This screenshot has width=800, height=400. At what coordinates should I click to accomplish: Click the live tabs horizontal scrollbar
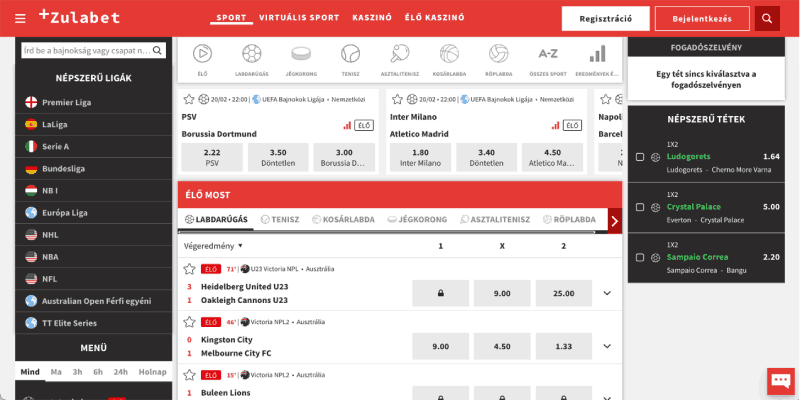pos(387,232)
